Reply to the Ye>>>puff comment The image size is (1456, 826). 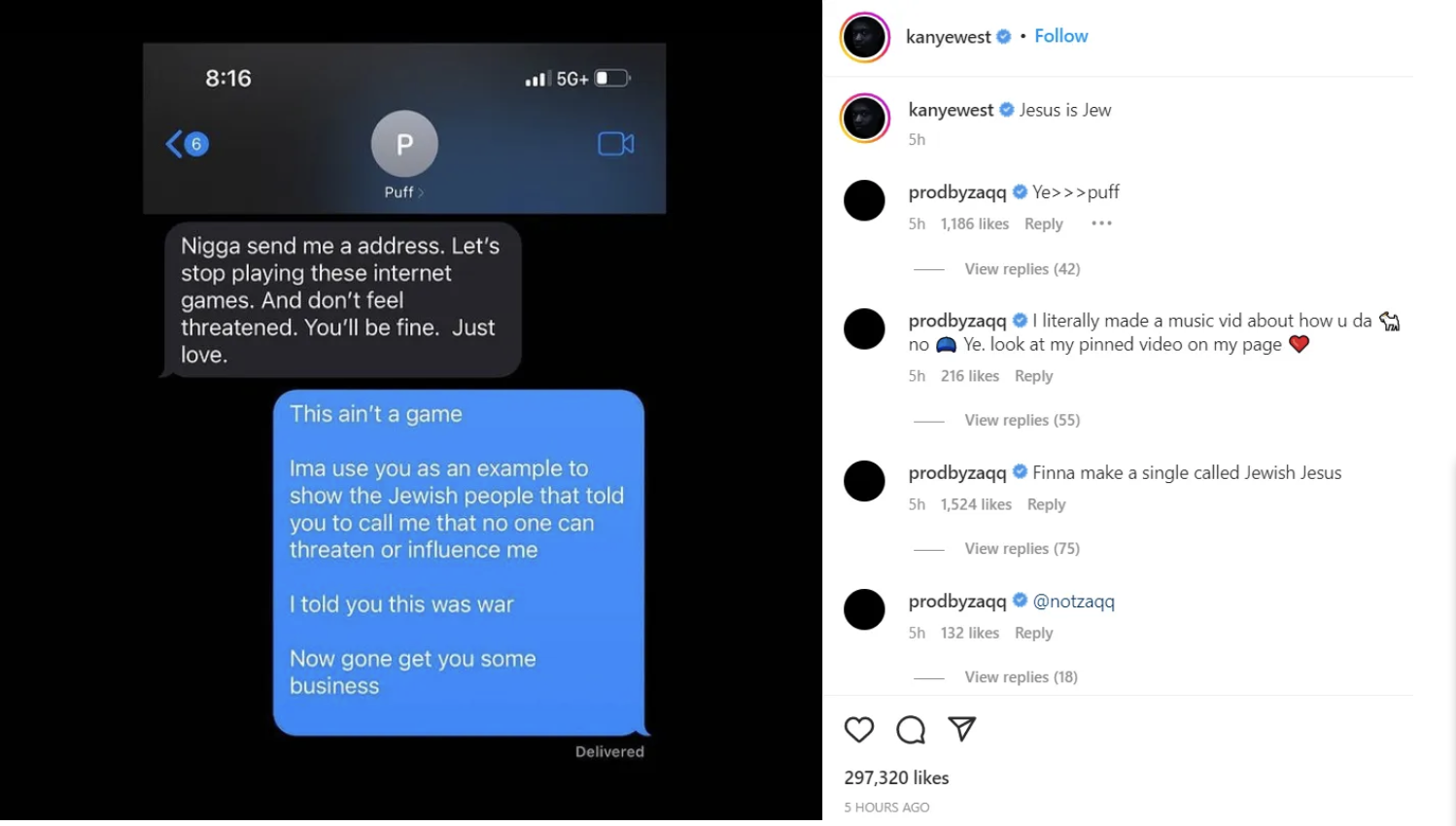(1043, 224)
